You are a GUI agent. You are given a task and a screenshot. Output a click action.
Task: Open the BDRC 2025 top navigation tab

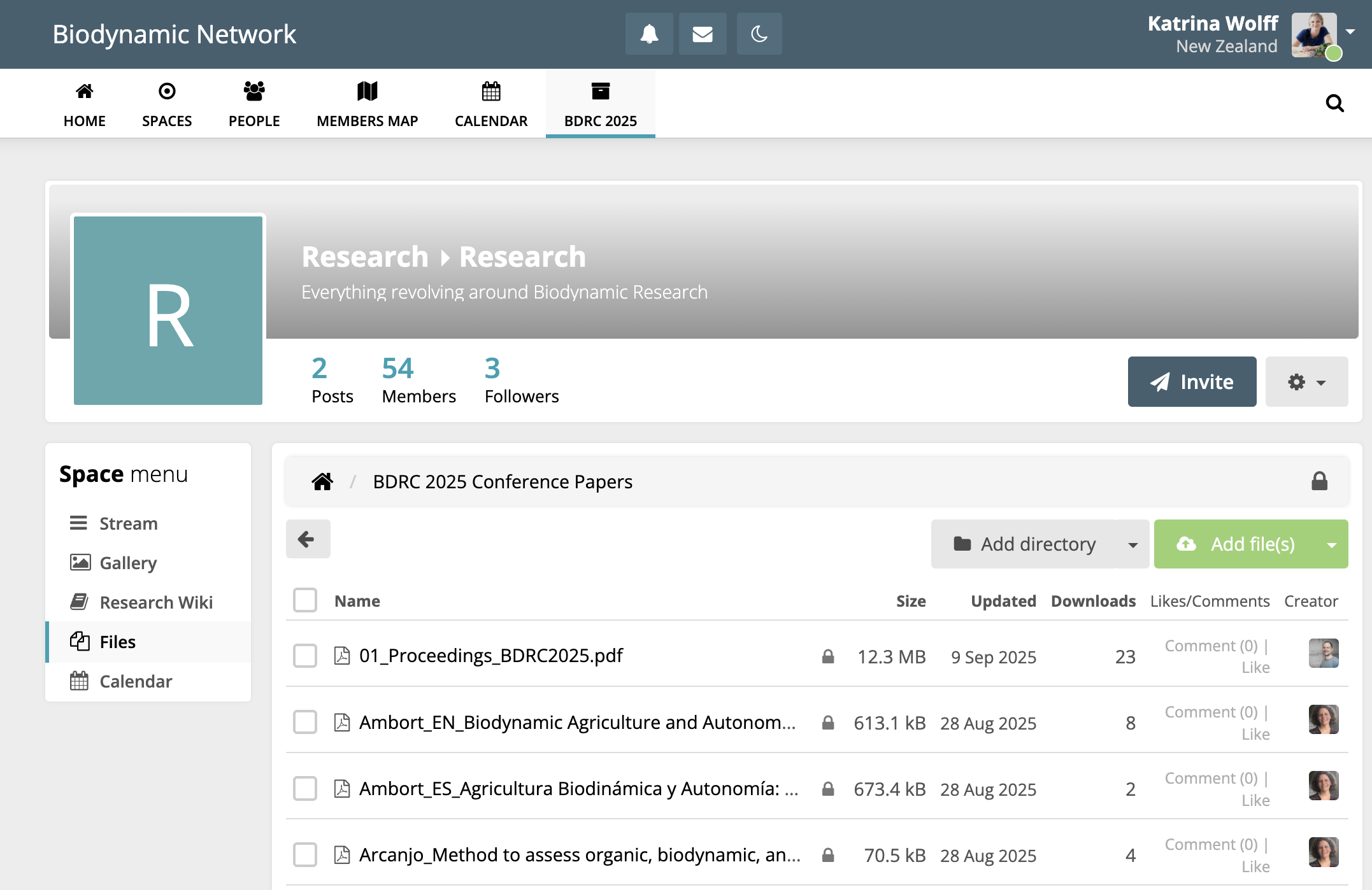point(600,104)
